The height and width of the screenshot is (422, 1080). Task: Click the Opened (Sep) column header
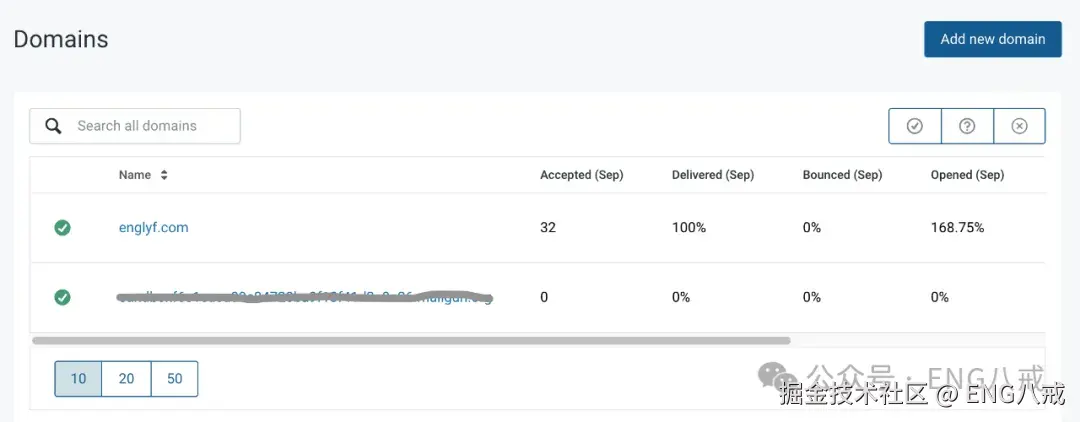click(x=967, y=175)
